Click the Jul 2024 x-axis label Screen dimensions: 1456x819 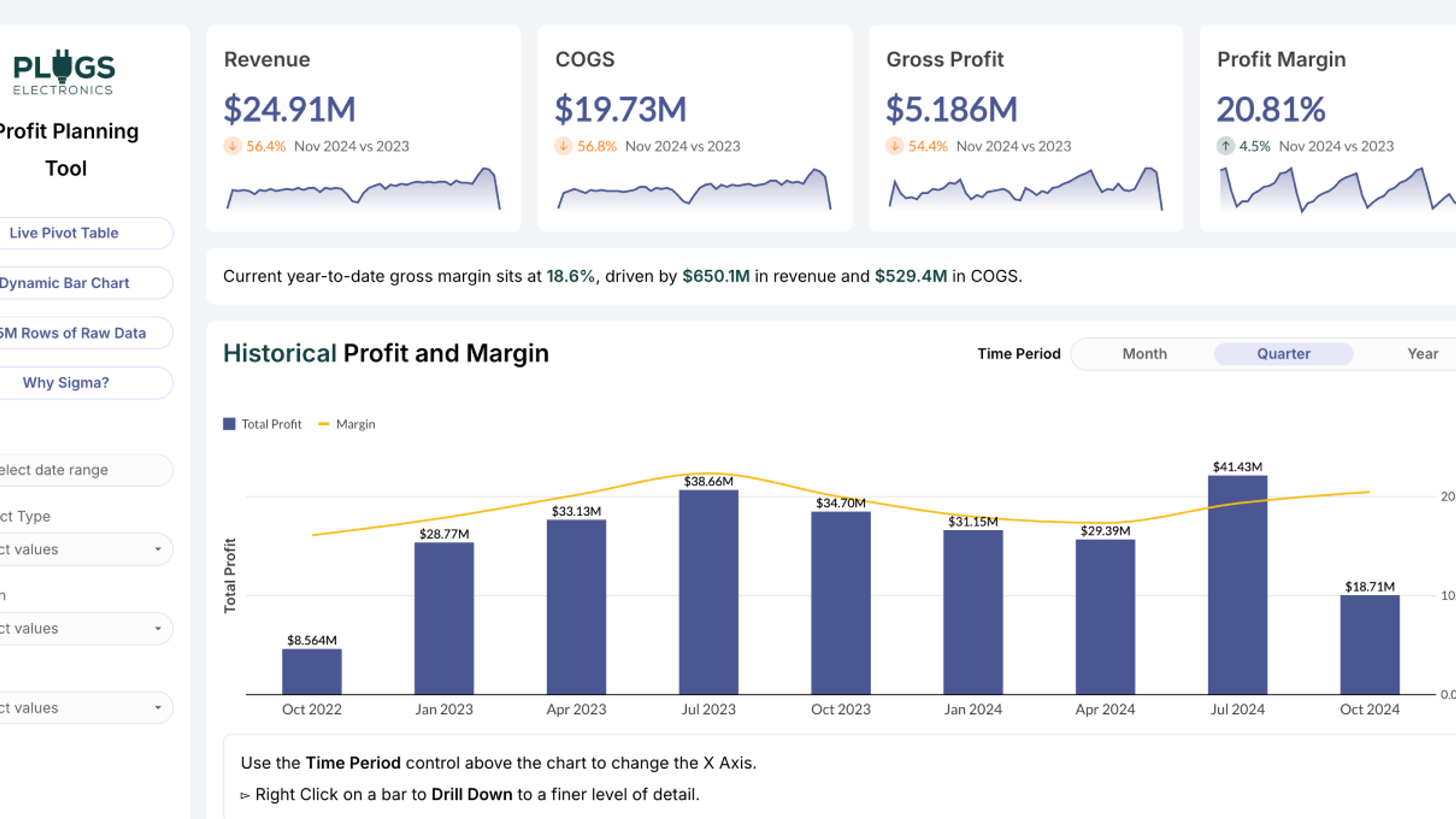pyautogui.click(x=1238, y=709)
